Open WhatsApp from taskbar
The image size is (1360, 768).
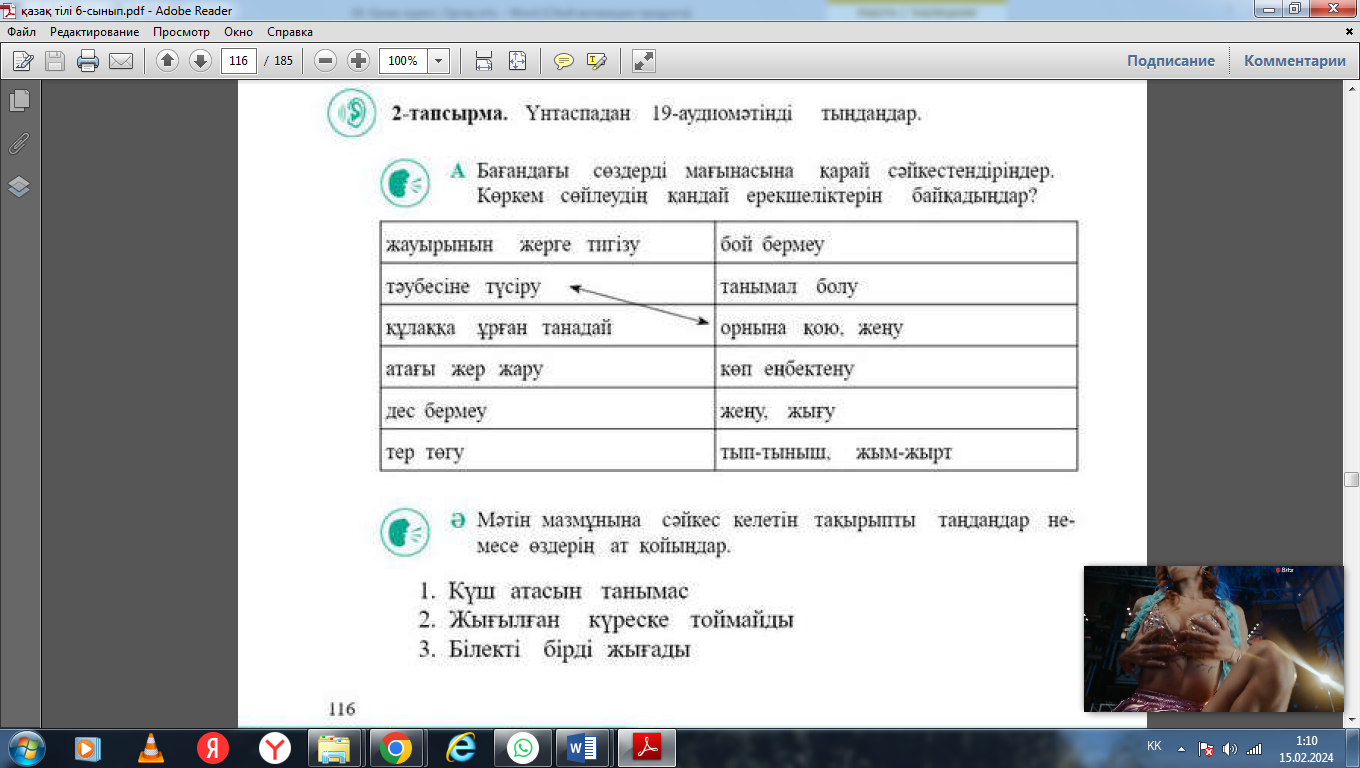[521, 747]
